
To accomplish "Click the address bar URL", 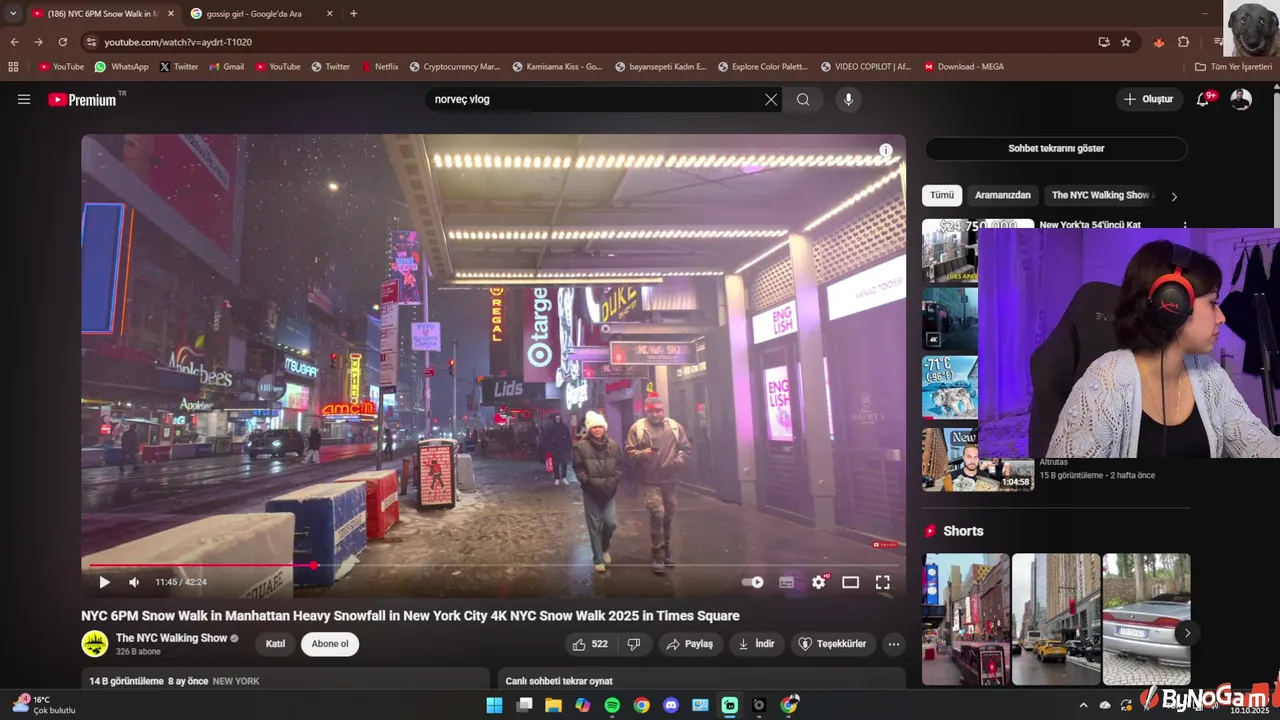I will click(178, 42).
